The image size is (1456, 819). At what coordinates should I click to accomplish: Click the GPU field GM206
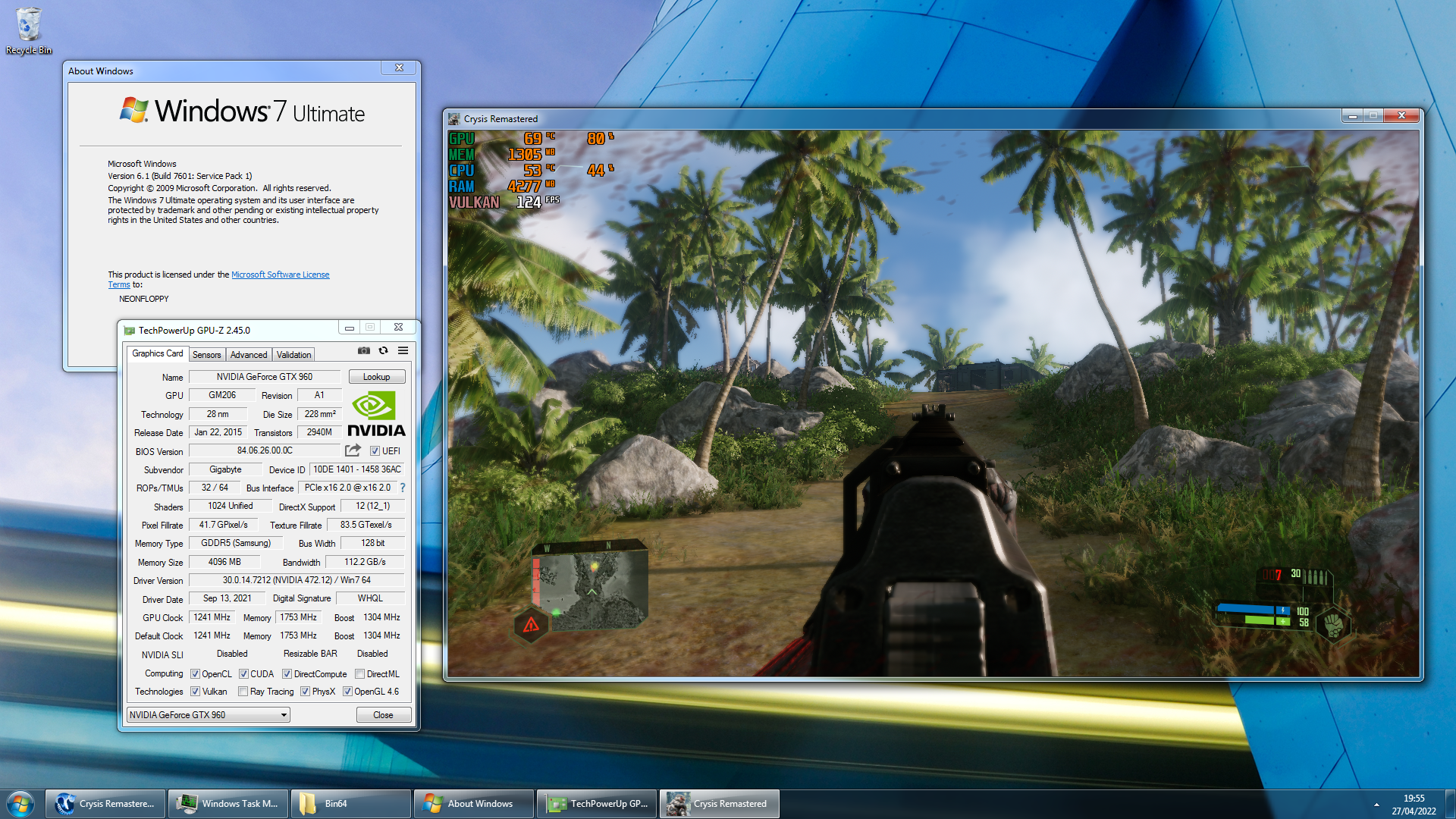[222, 395]
